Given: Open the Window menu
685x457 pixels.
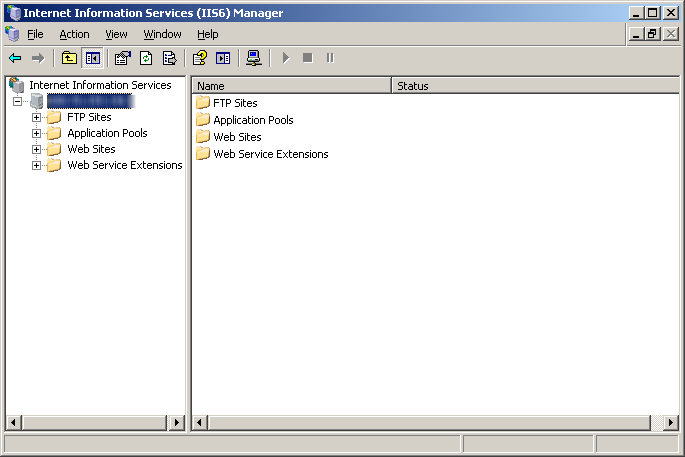Looking at the screenshot, I should click(163, 34).
